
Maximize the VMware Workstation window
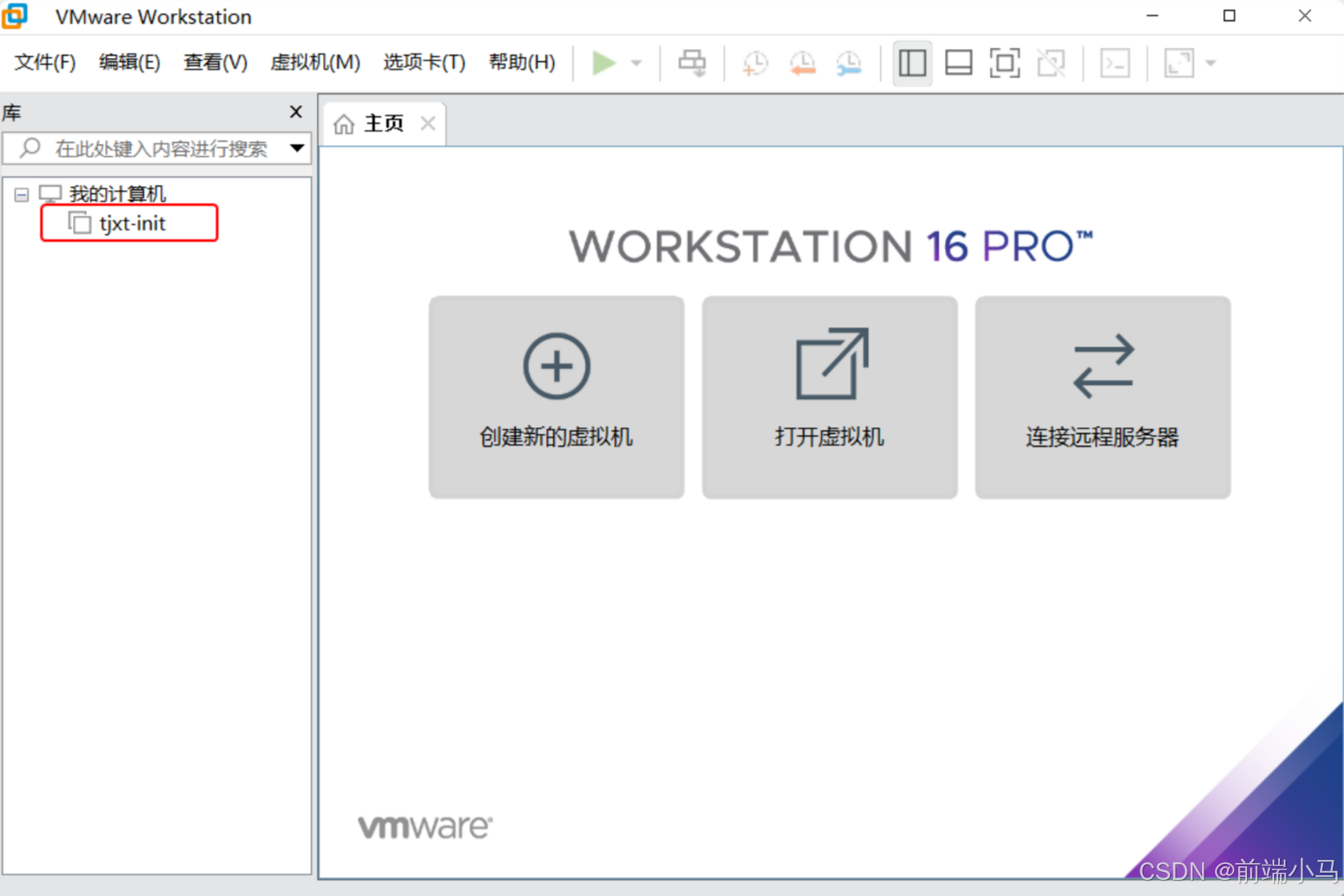click(x=1229, y=16)
